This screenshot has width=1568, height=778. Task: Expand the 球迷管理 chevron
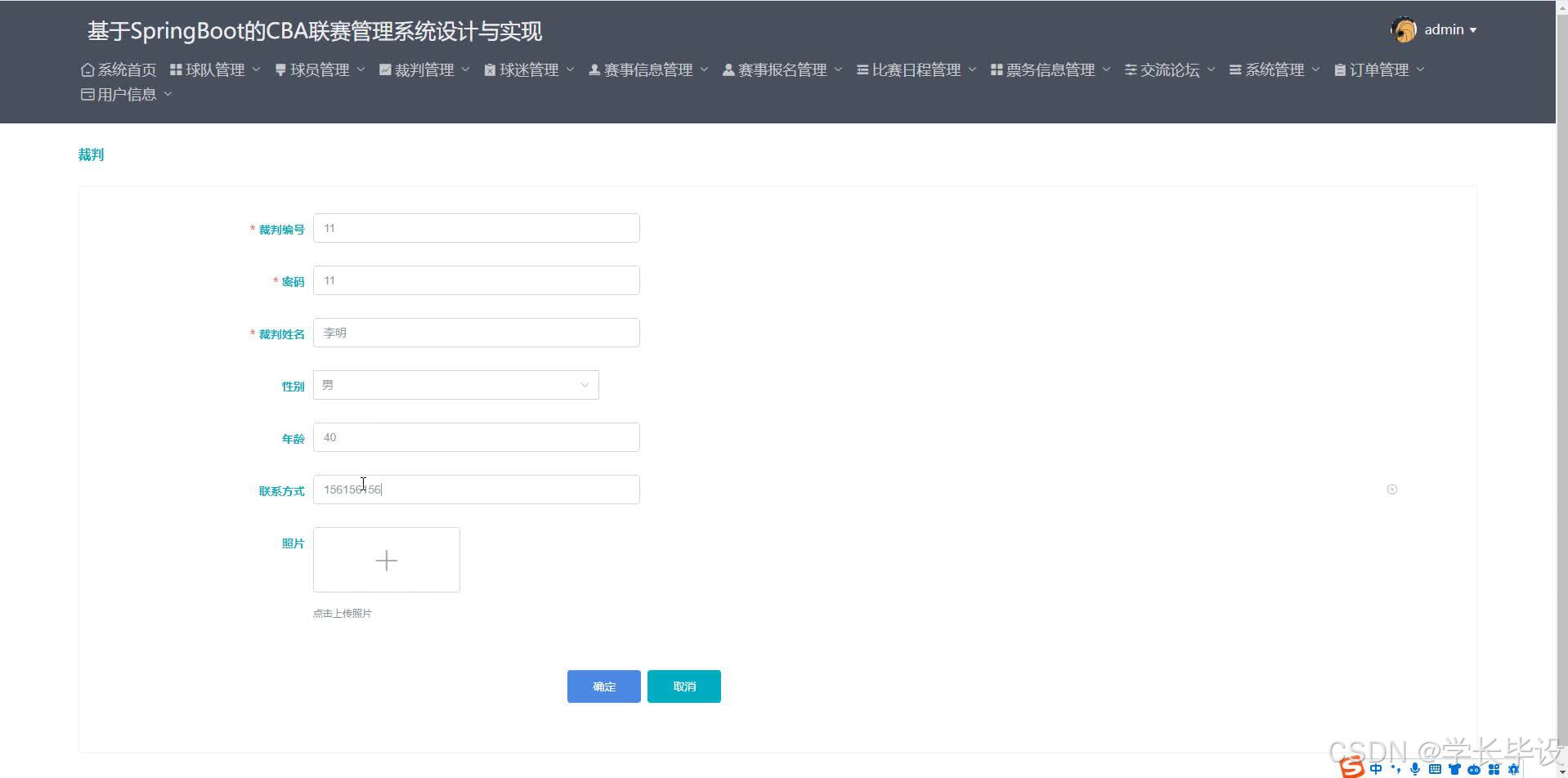coord(570,70)
